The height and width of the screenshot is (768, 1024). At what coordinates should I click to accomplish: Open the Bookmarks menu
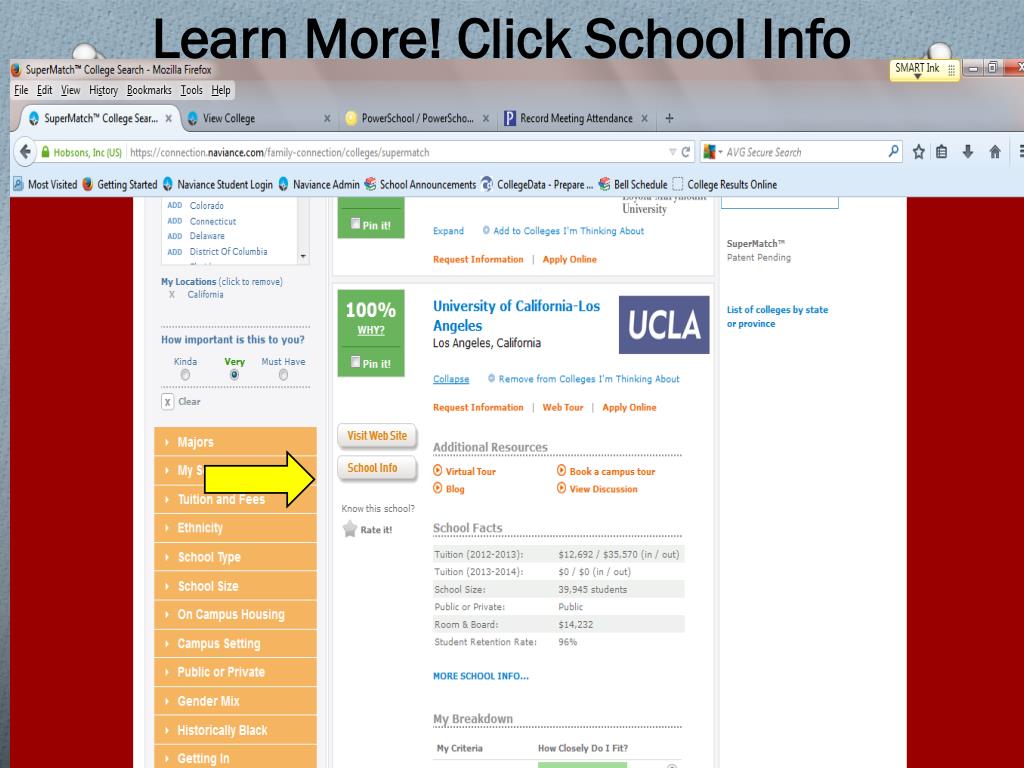pyautogui.click(x=149, y=90)
